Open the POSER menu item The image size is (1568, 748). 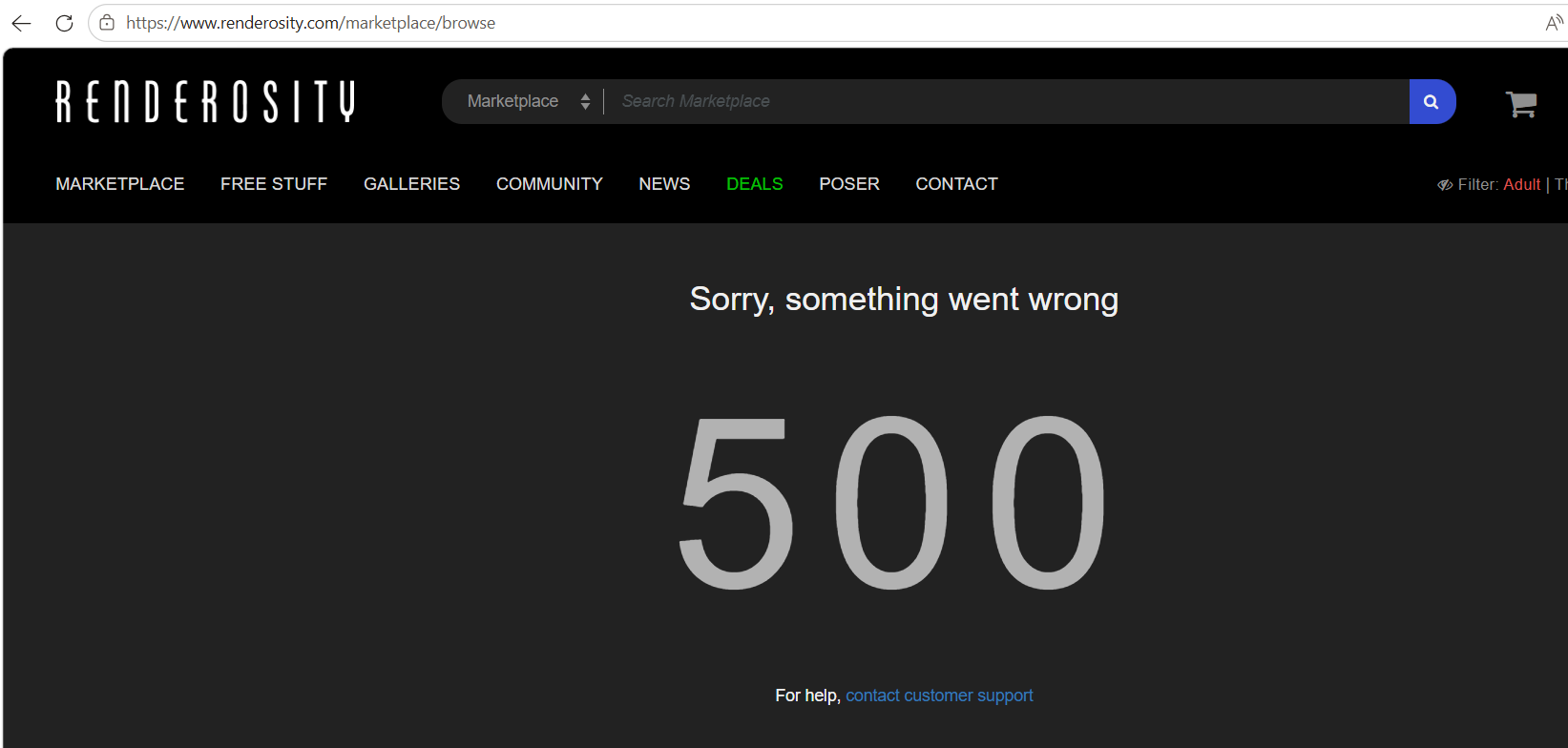[849, 184]
